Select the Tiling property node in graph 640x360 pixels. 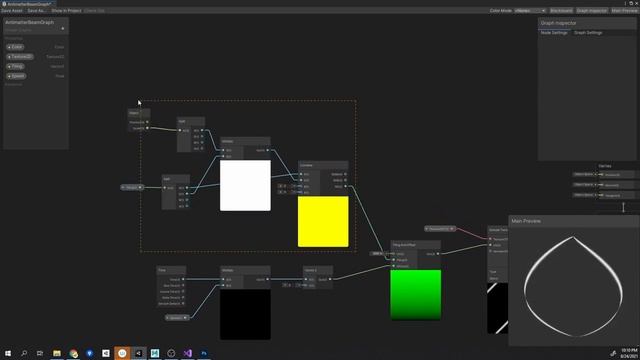click(x=132, y=187)
